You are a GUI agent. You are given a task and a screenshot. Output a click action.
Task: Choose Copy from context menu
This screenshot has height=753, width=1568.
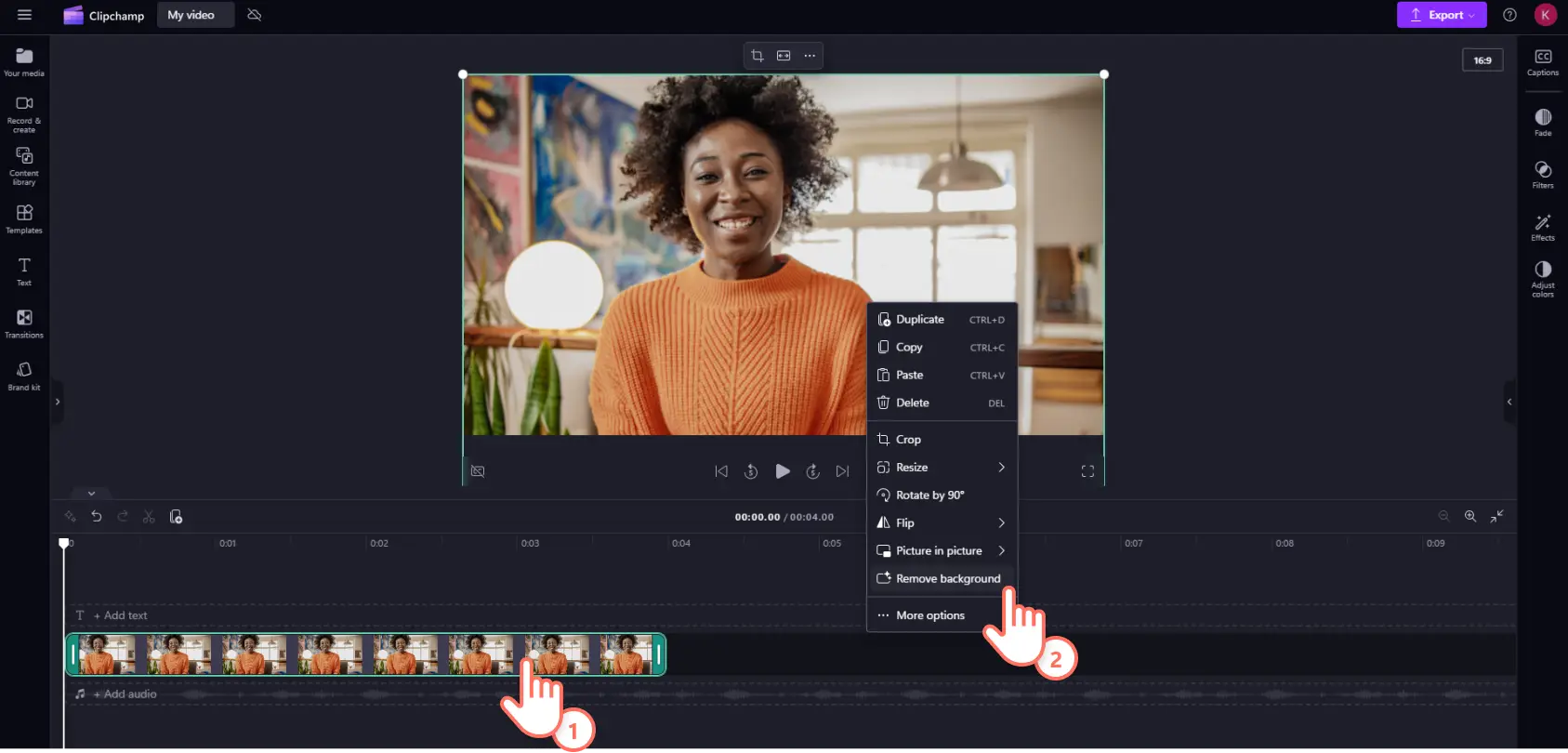coord(942,347)
